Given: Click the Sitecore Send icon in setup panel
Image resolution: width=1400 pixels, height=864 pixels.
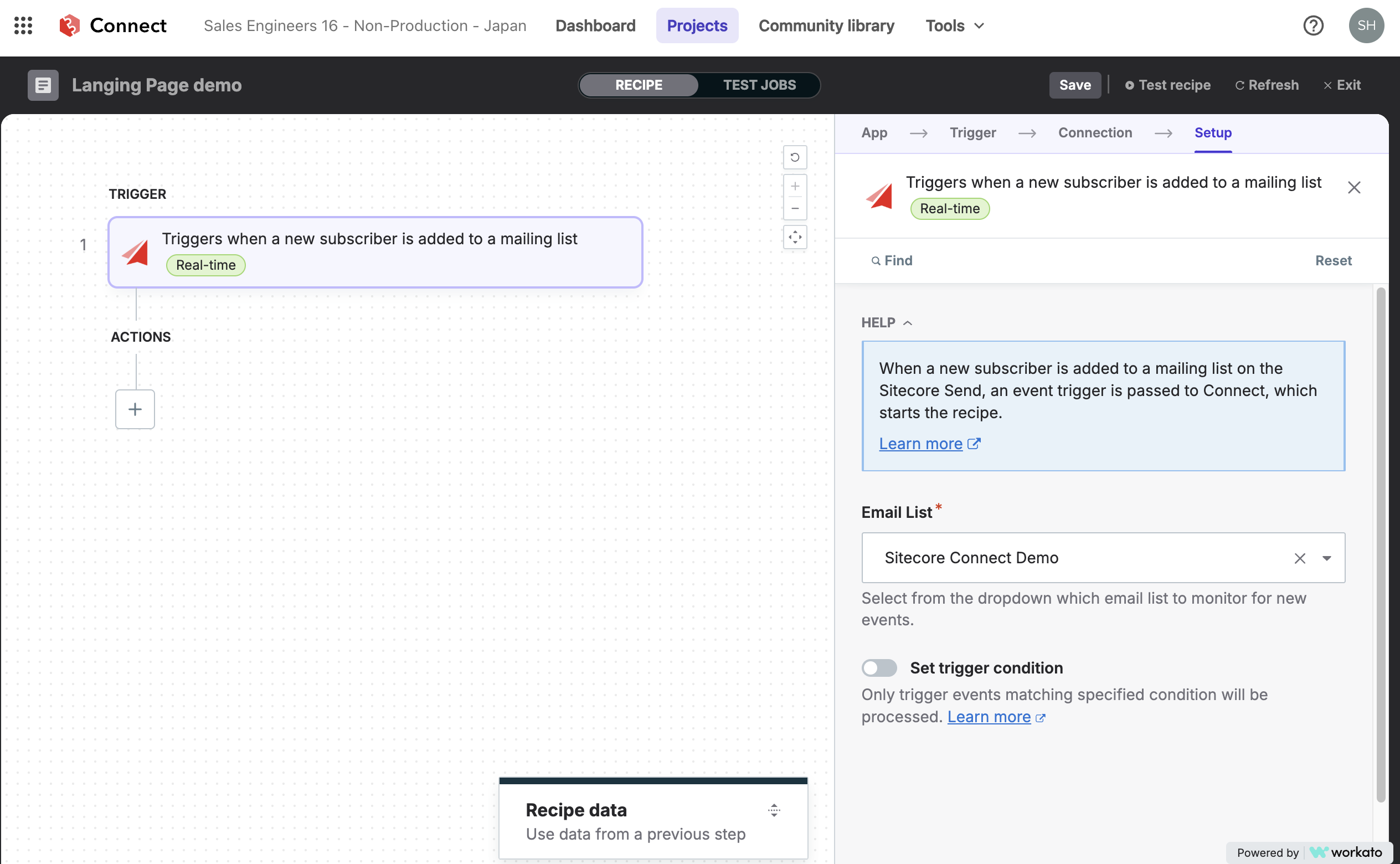Looking at the screenshot, I should [x=879, y=196].
